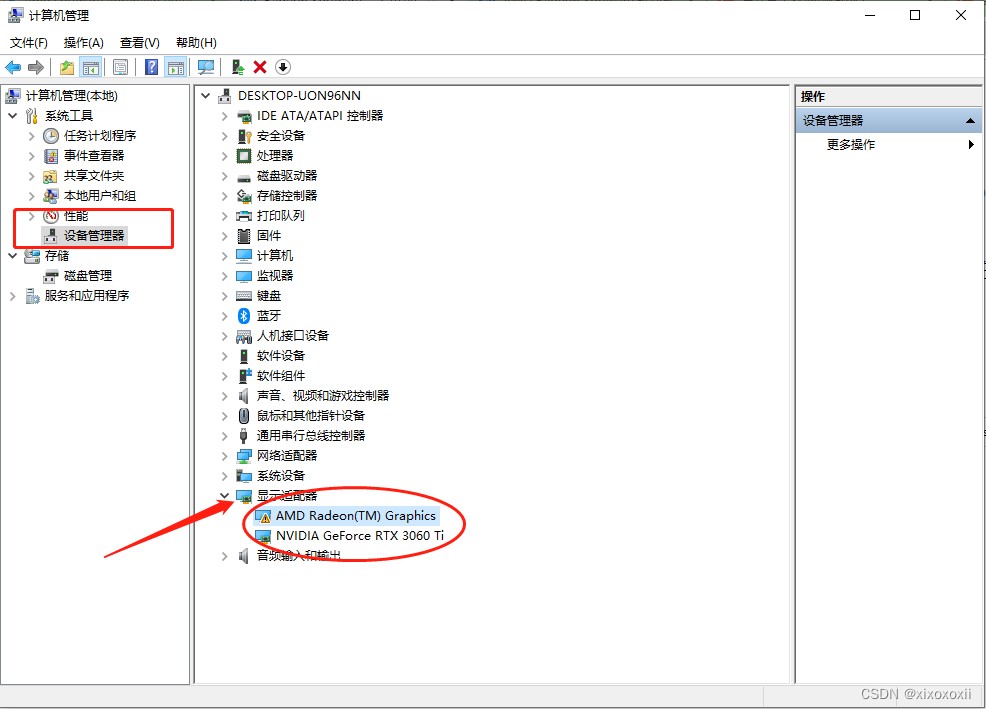The height and width of the screenshot is (709, 986).
Task: Select the 监视器 category
Action: [275, 276]
